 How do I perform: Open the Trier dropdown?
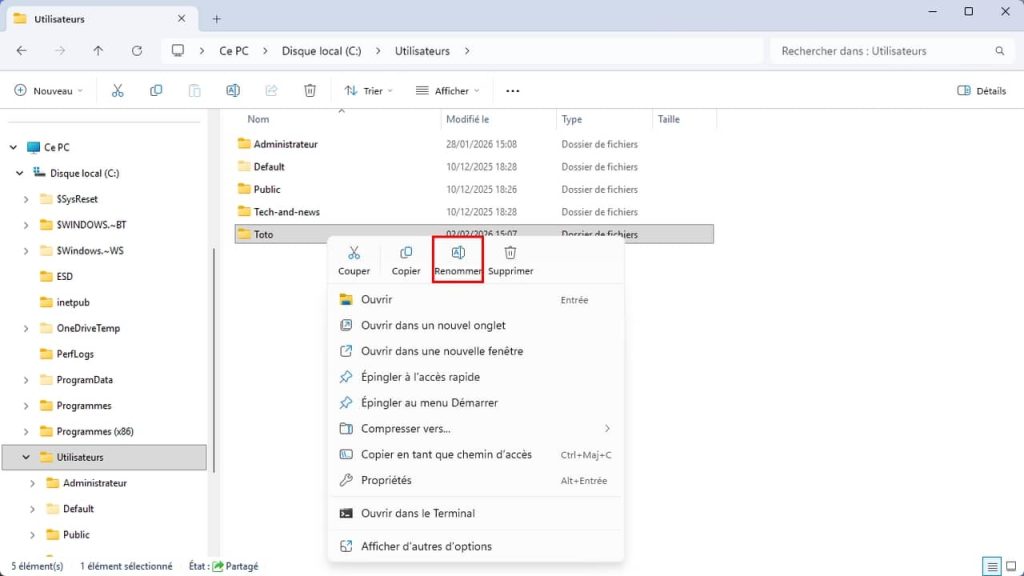(x=367, y=90)
